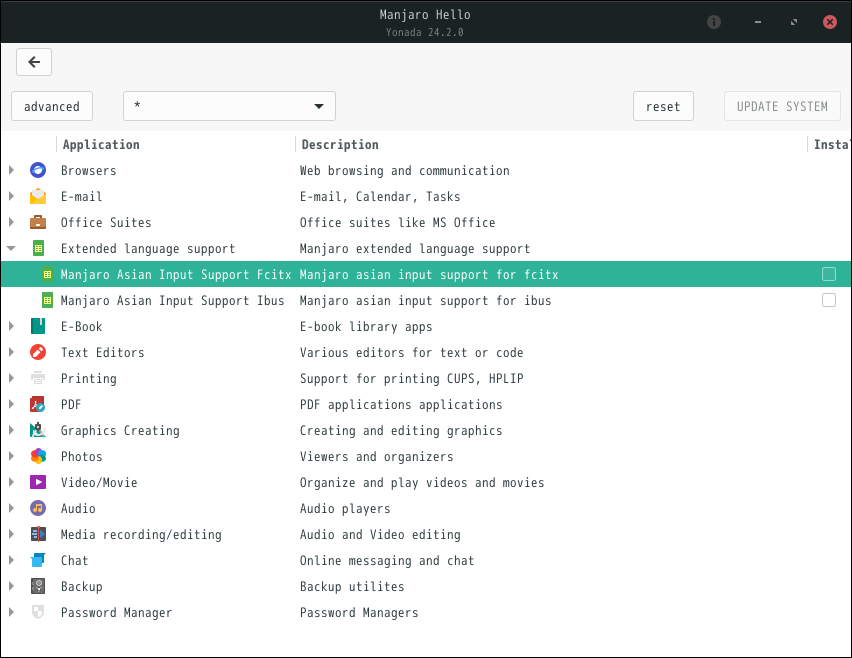Click the Install column header
The height and width of the screenshot is (658, 852).
click(830, 145)
